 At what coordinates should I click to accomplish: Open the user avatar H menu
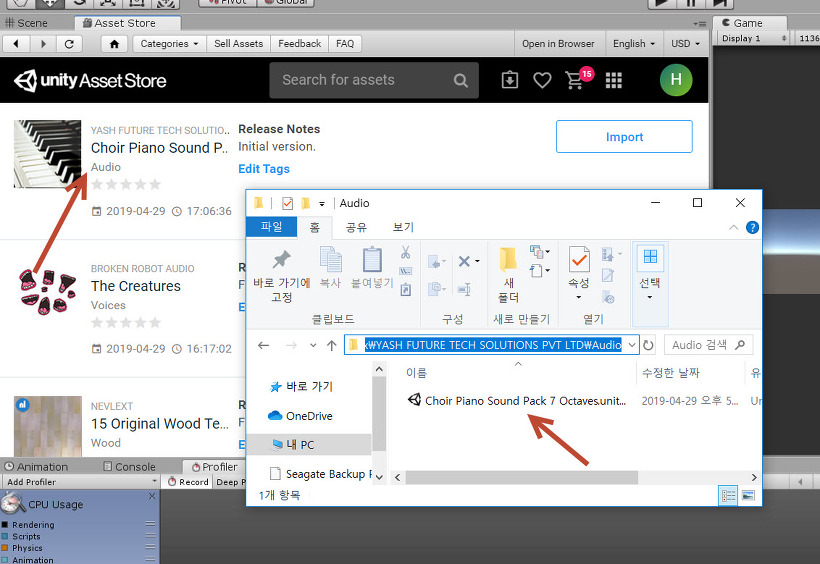[x=676, y=80]
